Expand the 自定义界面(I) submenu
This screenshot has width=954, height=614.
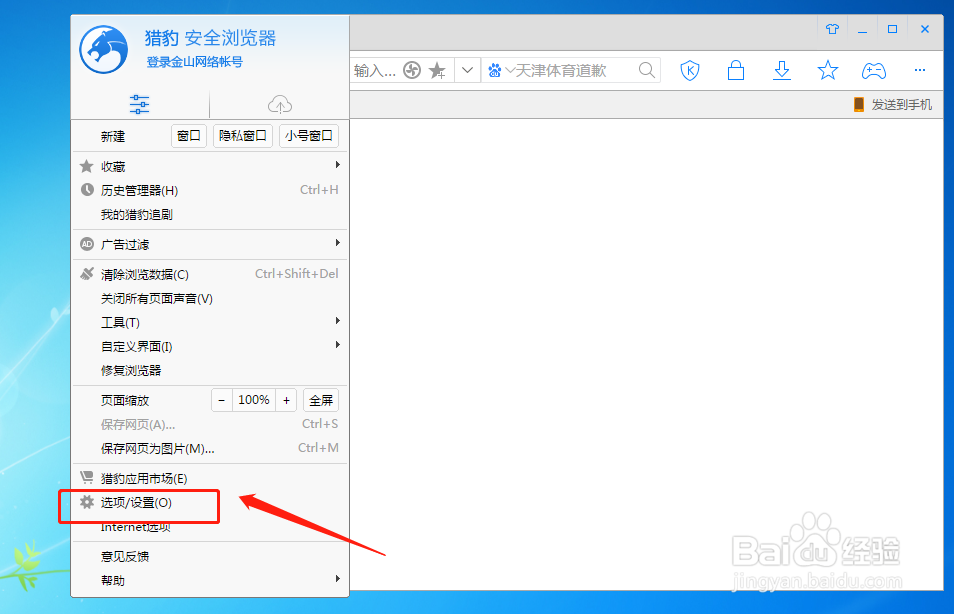click(210, 346)
